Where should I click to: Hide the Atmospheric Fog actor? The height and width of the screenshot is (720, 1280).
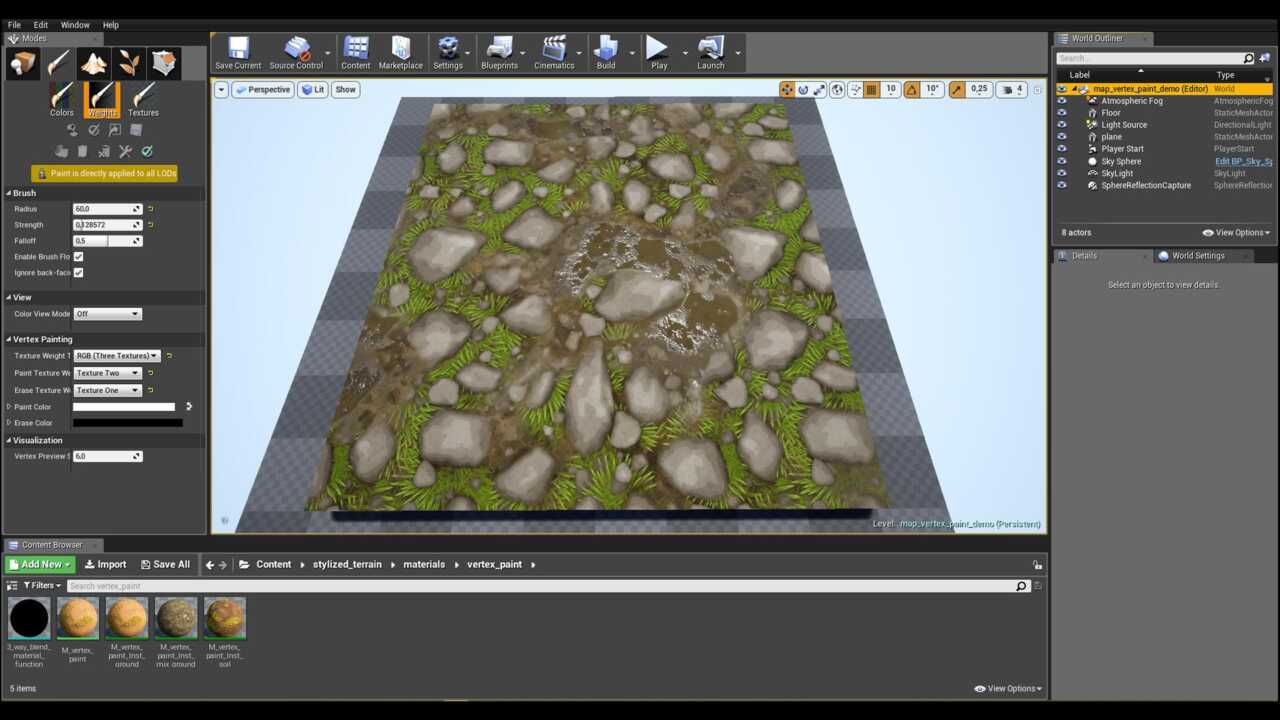click(x=1062, y=101)
